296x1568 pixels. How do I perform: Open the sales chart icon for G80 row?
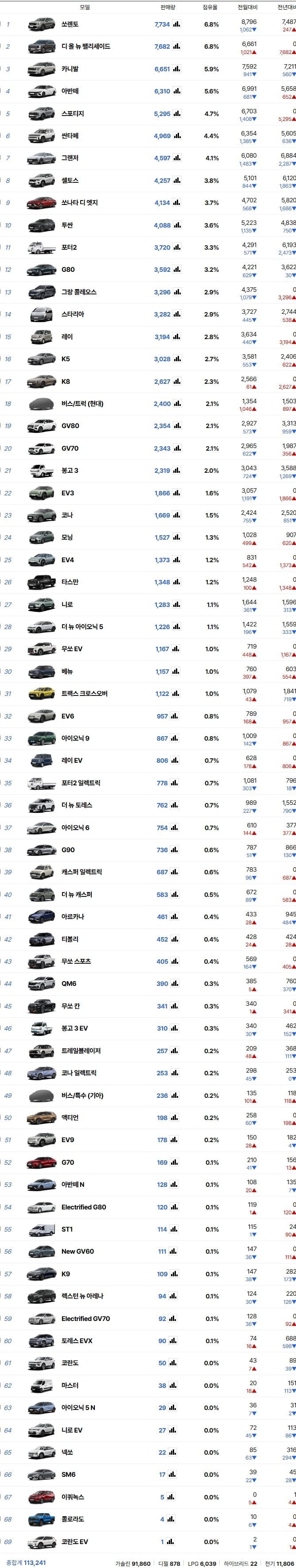click(177, 270)
